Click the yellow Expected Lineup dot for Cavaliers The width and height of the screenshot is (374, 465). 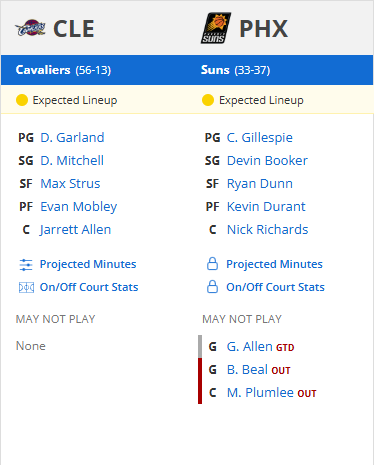tap(22, 100)
